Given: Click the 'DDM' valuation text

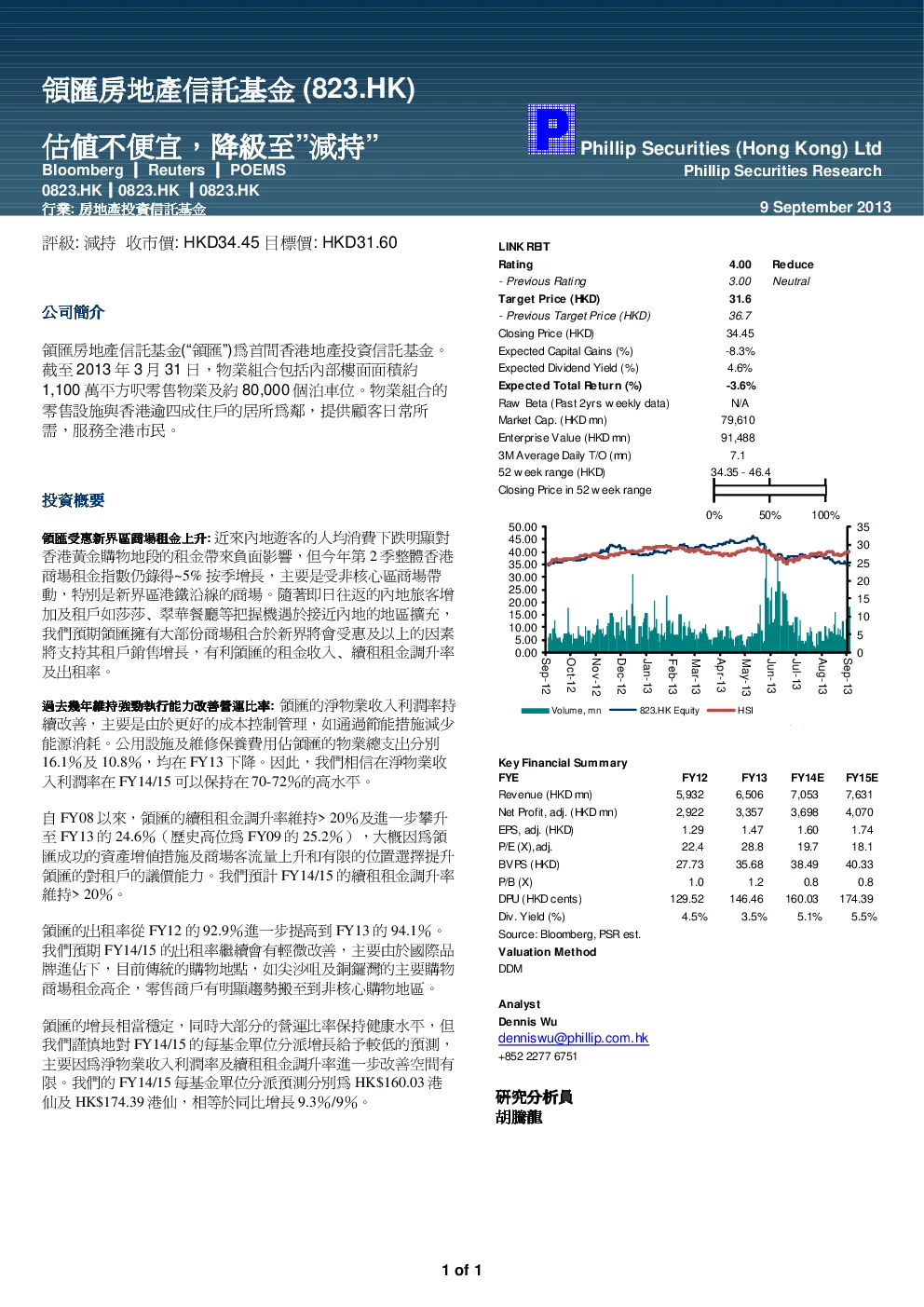Looking at the screenshot, I should click(x=510, y=969).
